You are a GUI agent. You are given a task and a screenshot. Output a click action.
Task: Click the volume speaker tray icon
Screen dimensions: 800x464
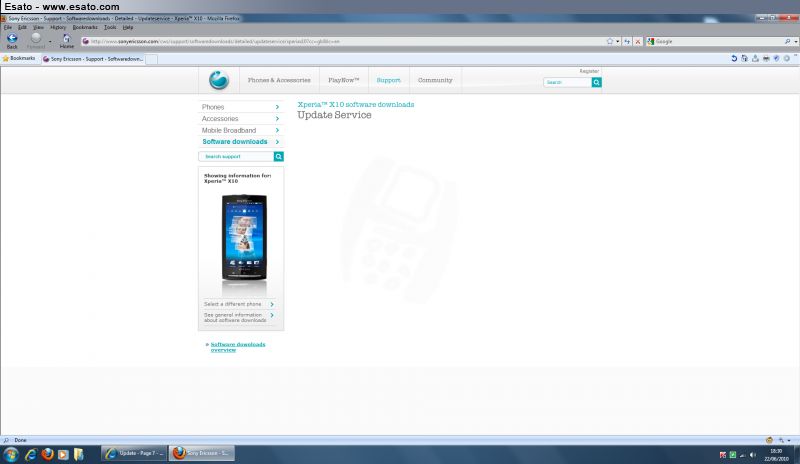753,455
